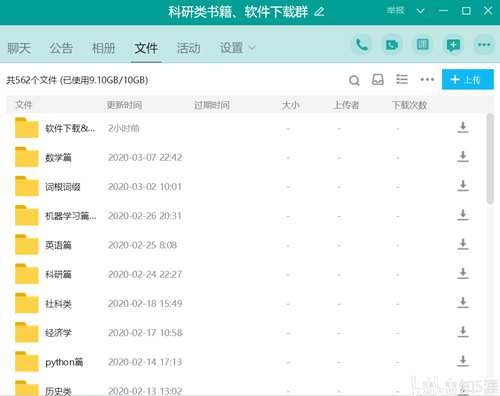This screenshot has width=500, height=396.
Task: Switch to the 聊天 tab
Action: coord(19,48)
